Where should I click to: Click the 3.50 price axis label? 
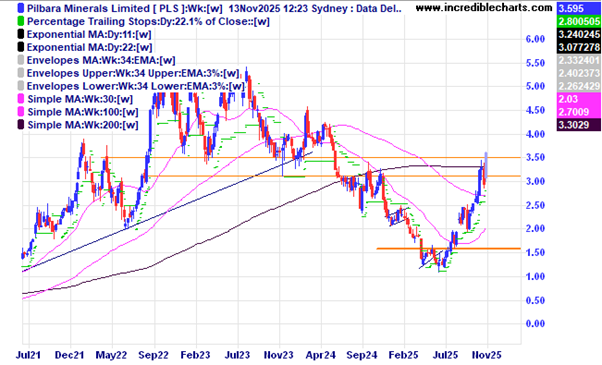click(x=535, y=157)
